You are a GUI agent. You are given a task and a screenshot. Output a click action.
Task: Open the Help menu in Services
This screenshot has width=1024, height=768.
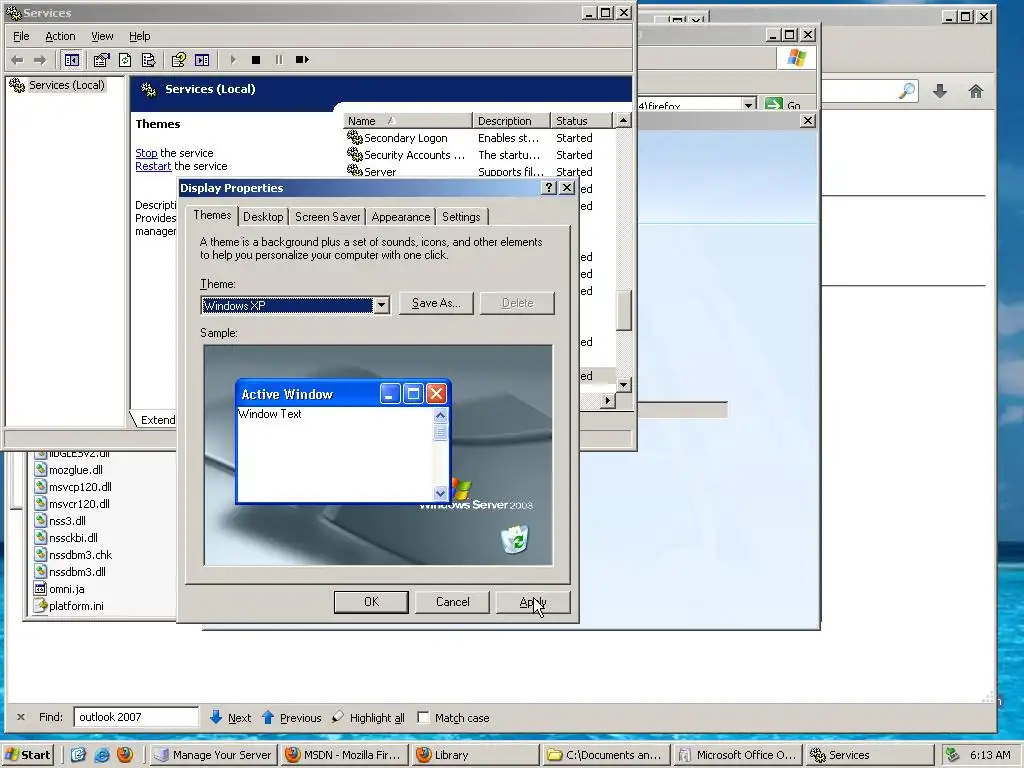pyautogui.click(x=139, y=36)
